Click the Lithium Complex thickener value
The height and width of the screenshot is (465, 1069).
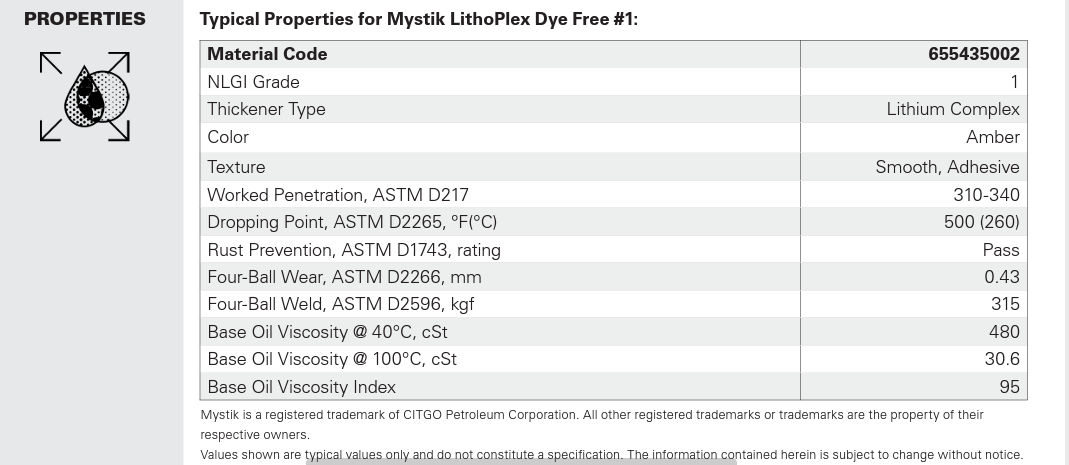[x=952, y=109]
